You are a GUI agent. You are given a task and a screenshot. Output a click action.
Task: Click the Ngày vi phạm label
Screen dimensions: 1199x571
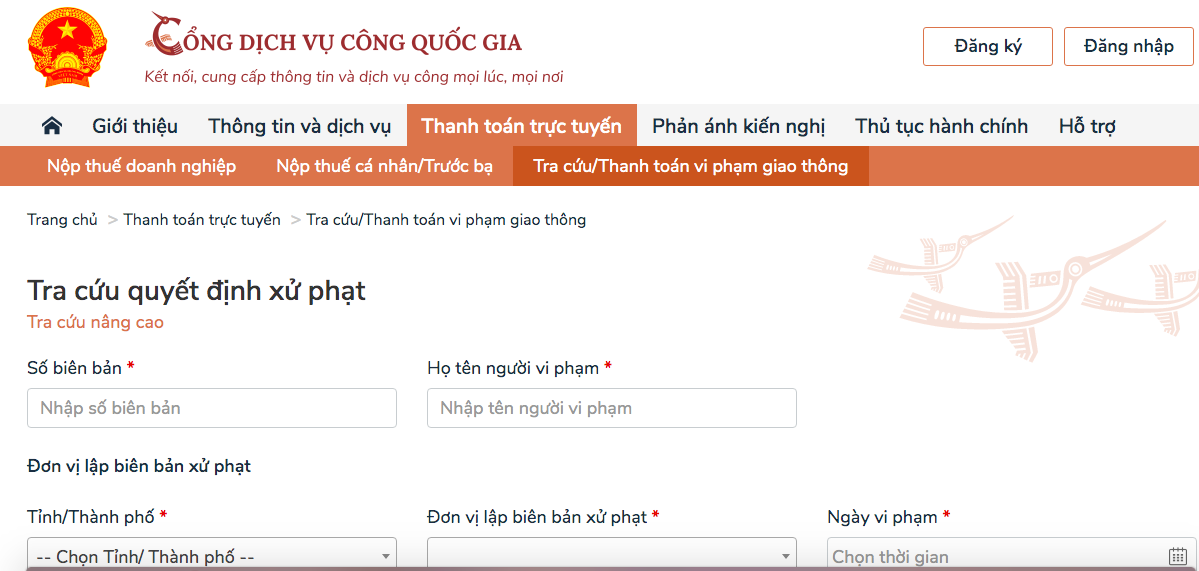882,517
